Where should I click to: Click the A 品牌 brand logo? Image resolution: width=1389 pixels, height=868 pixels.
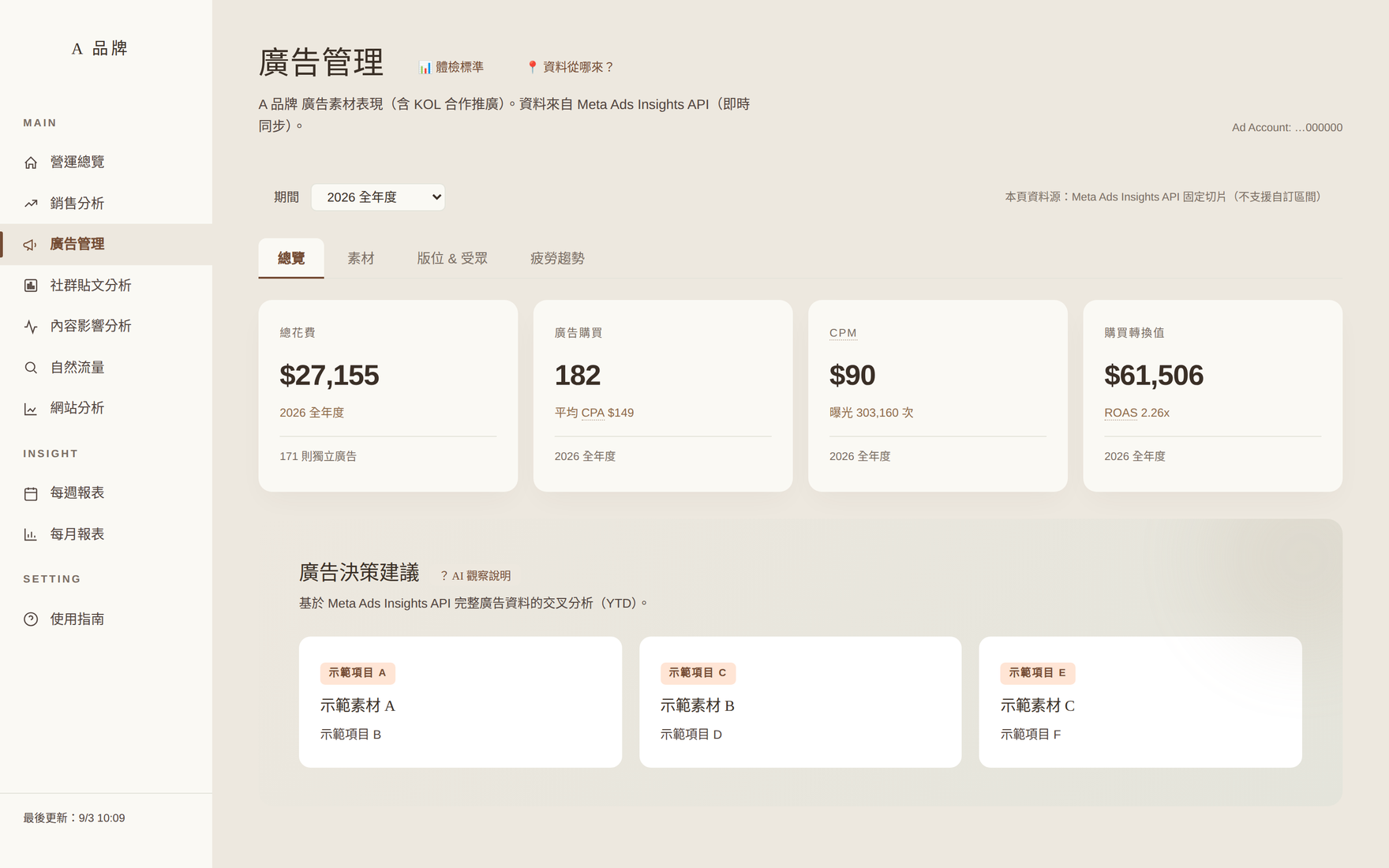99,48
